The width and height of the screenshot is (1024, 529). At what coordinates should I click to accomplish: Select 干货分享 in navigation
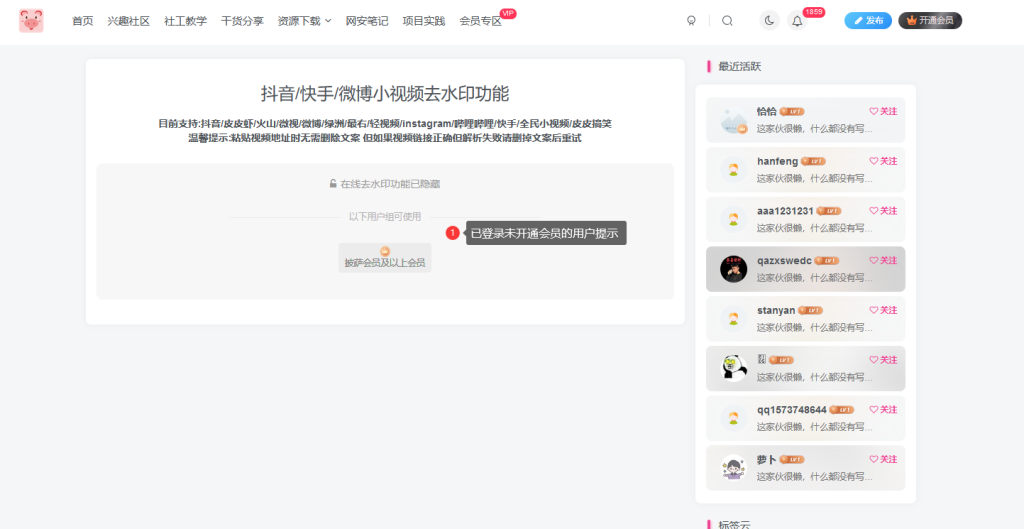click(x=242, y=21)
